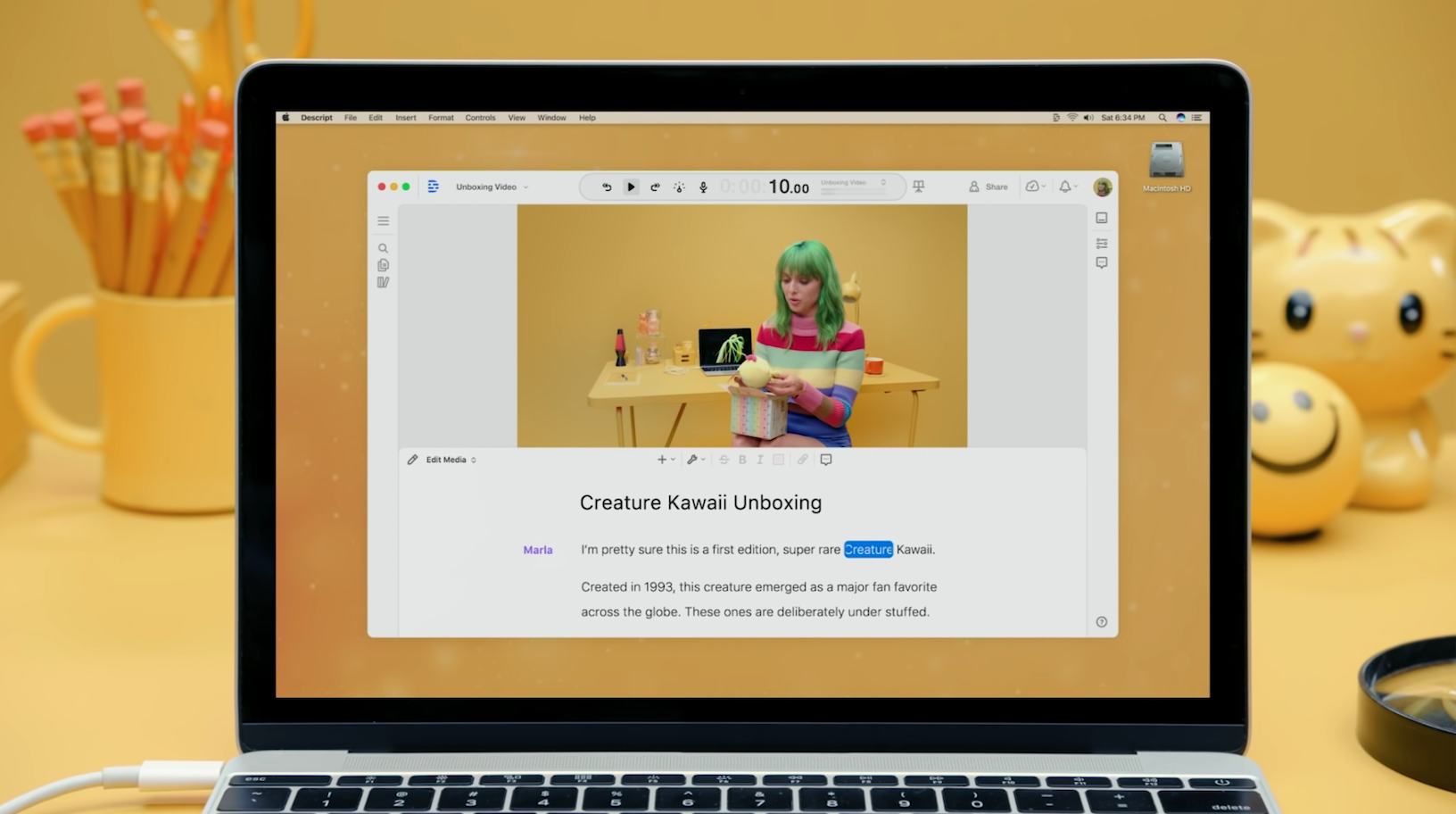
Task: Open the Format menu
Action: click(441, 118)
